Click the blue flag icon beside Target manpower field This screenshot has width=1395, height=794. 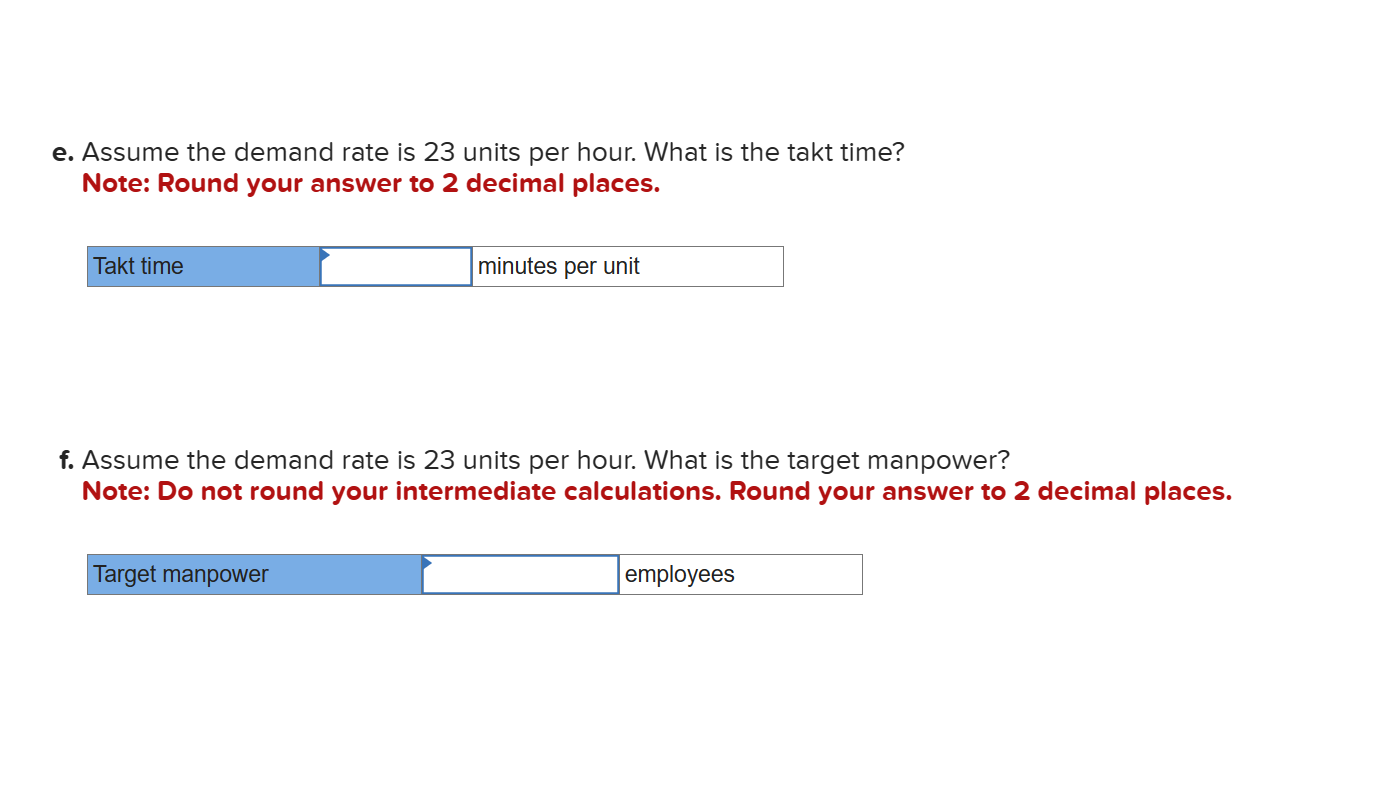[428, 563]
